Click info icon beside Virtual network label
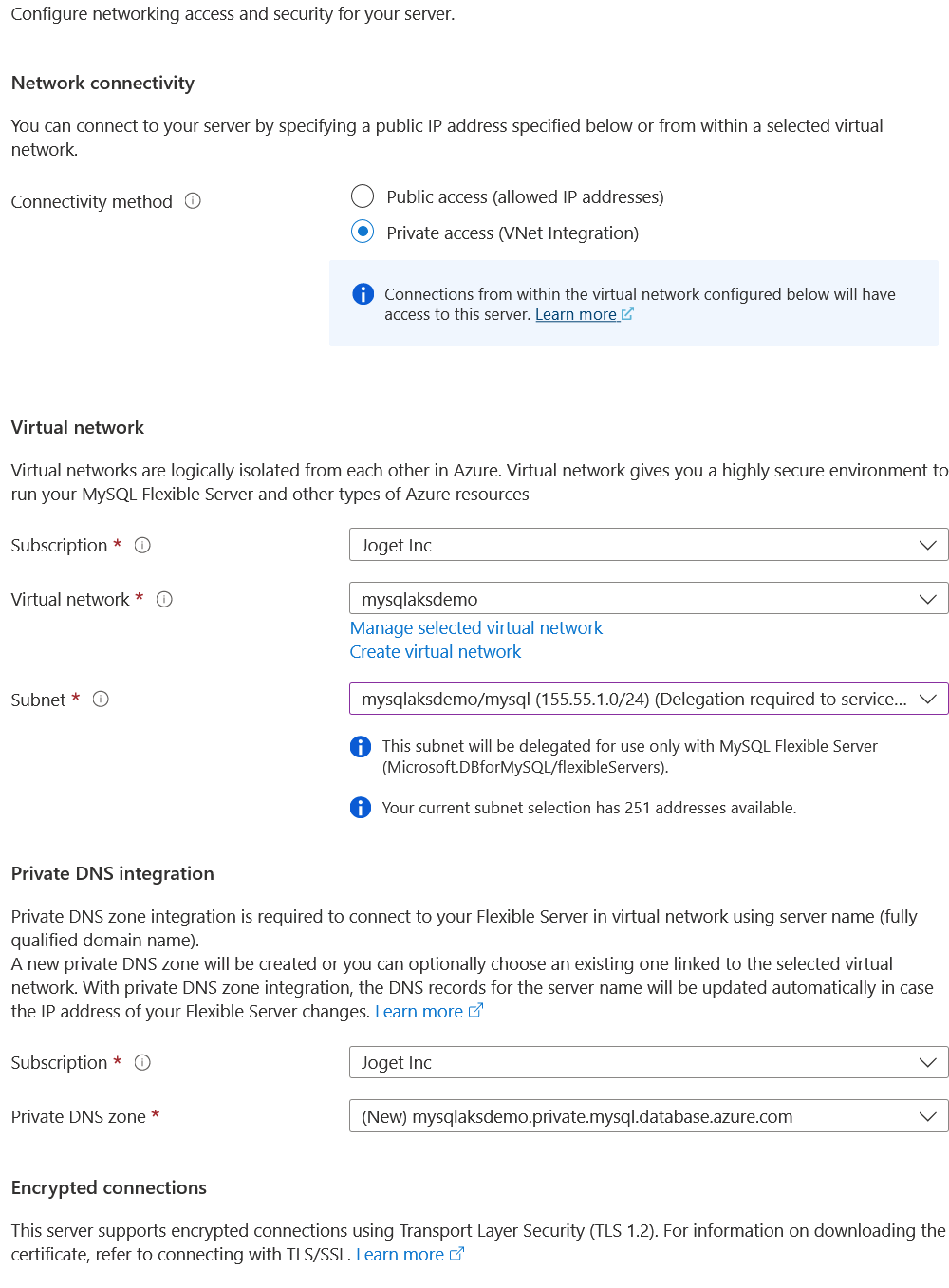Viewport: 949px width, 1288px height. point(164,599)
